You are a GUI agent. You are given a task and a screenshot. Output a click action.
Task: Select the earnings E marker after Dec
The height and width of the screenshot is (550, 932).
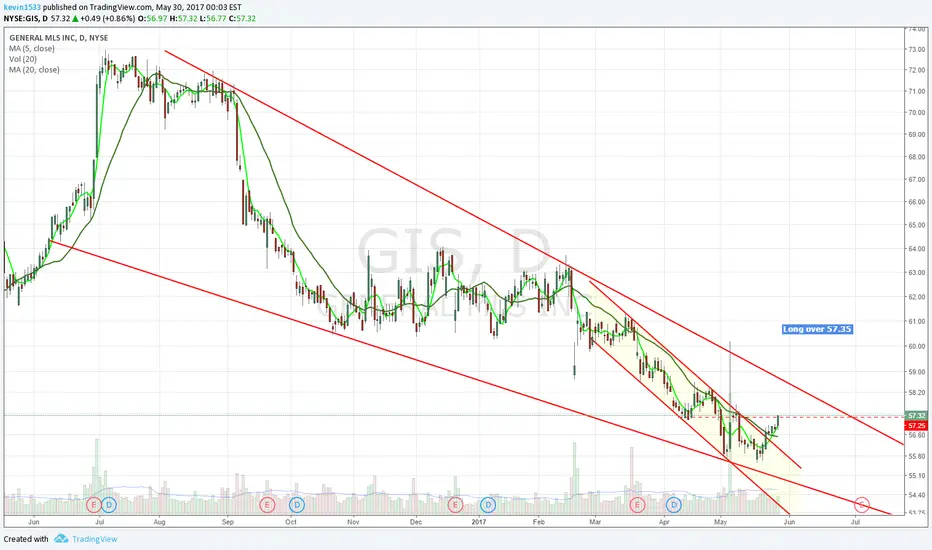(455, 505)
